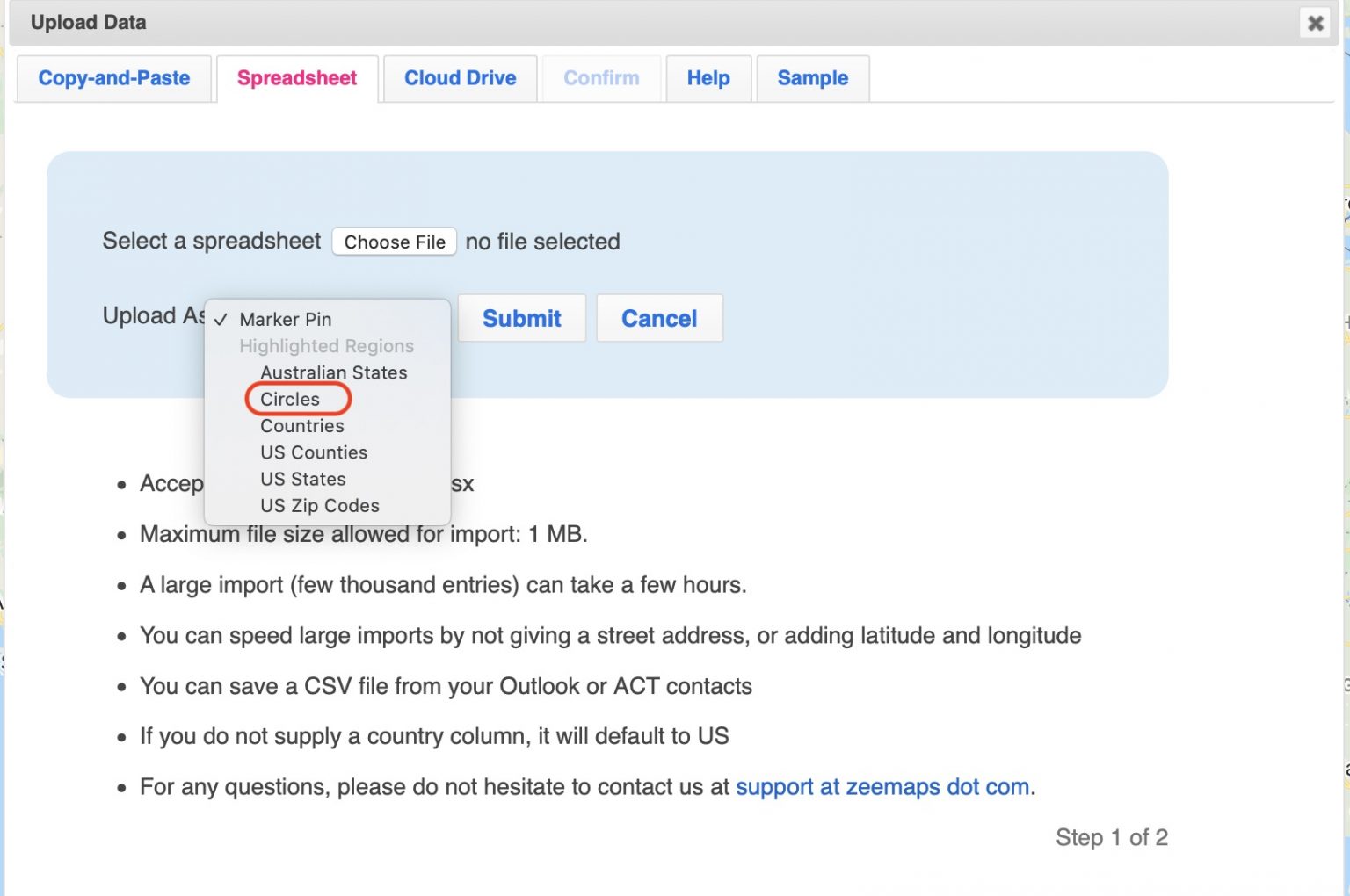Select Circles in the Upload As dropdown
The width and height of the screenshot is (1350, 896).
click(x=290, y=399)
